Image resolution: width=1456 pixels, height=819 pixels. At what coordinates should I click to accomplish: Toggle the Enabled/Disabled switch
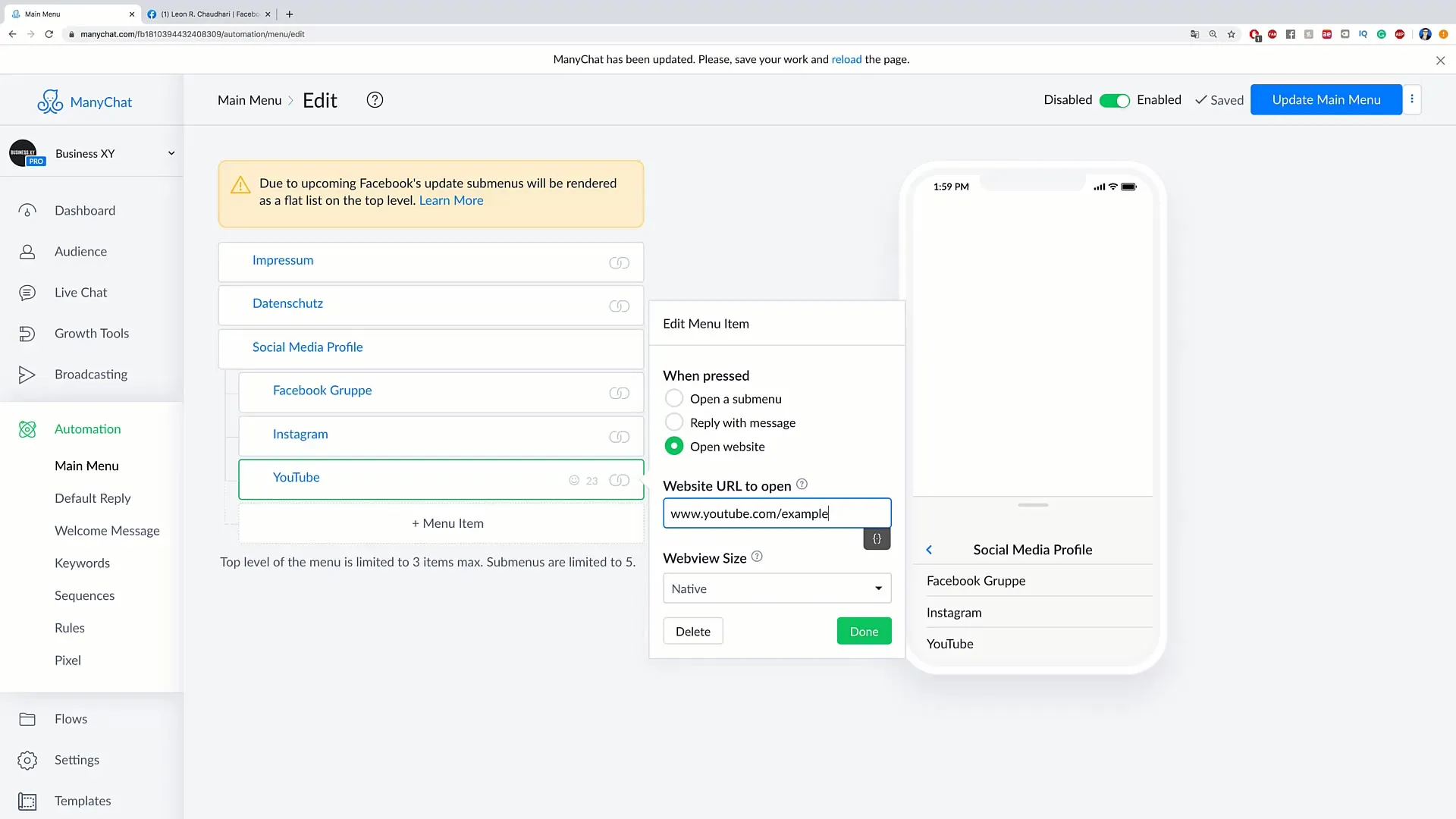[1115, 100]
